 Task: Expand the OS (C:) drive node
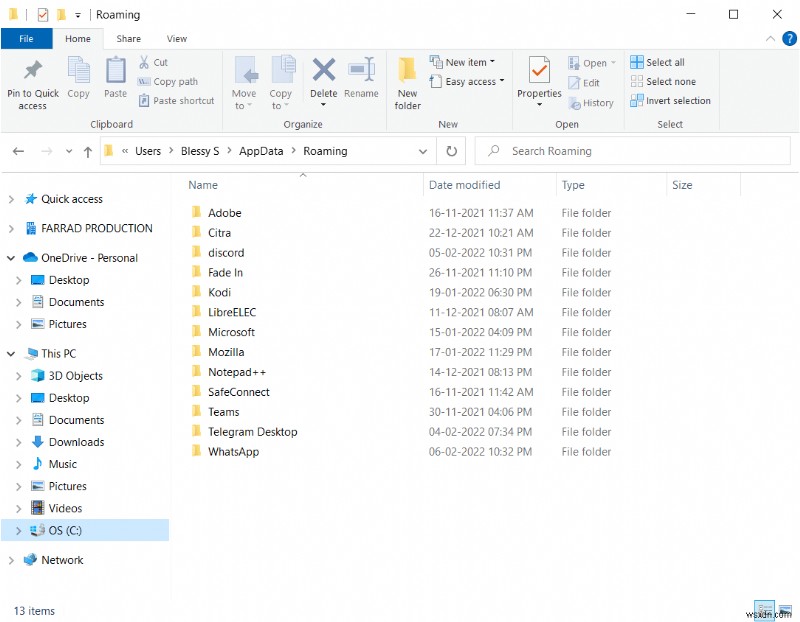pos(19,531)
